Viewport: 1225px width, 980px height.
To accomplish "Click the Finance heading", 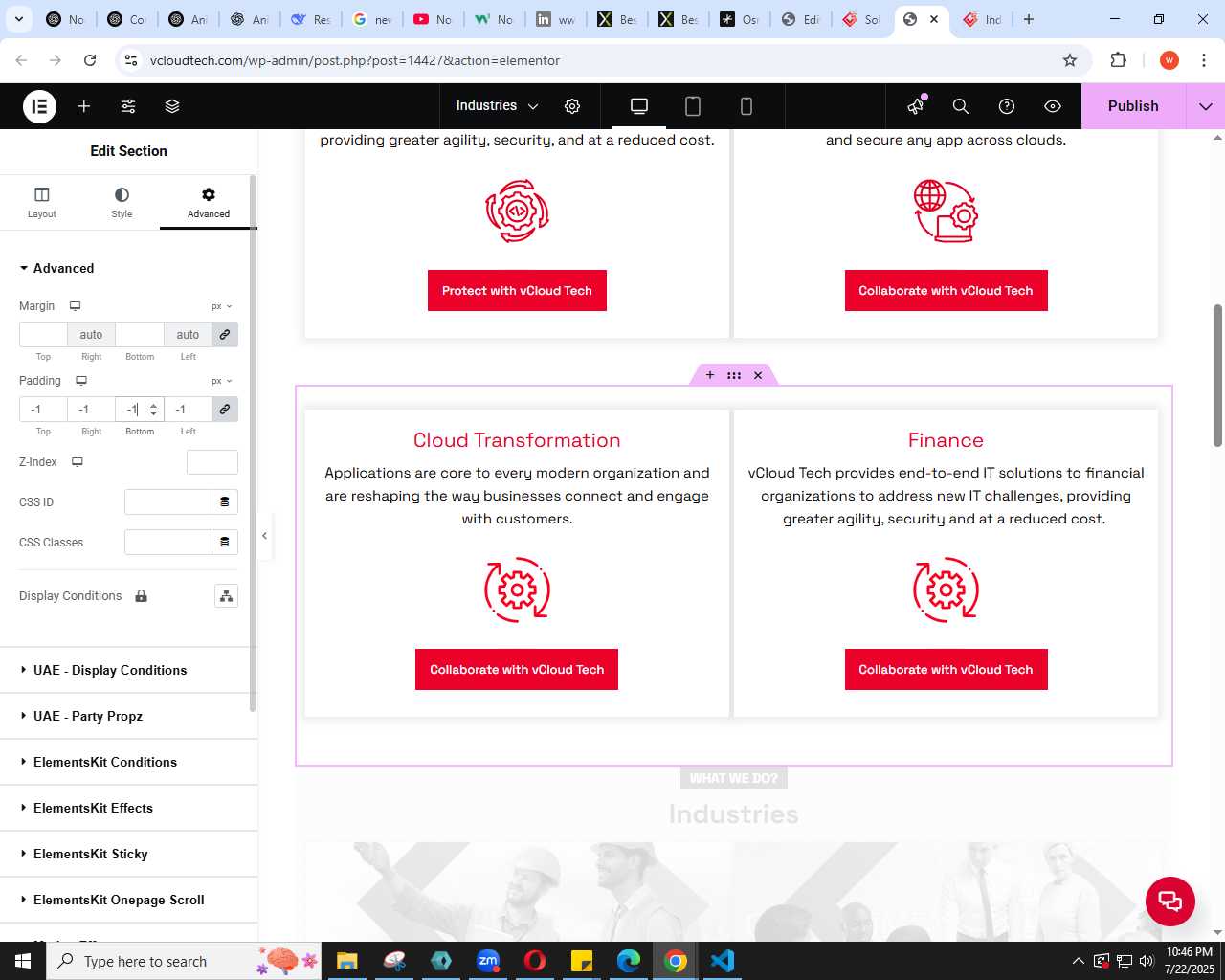I will (x=946, y=440).
